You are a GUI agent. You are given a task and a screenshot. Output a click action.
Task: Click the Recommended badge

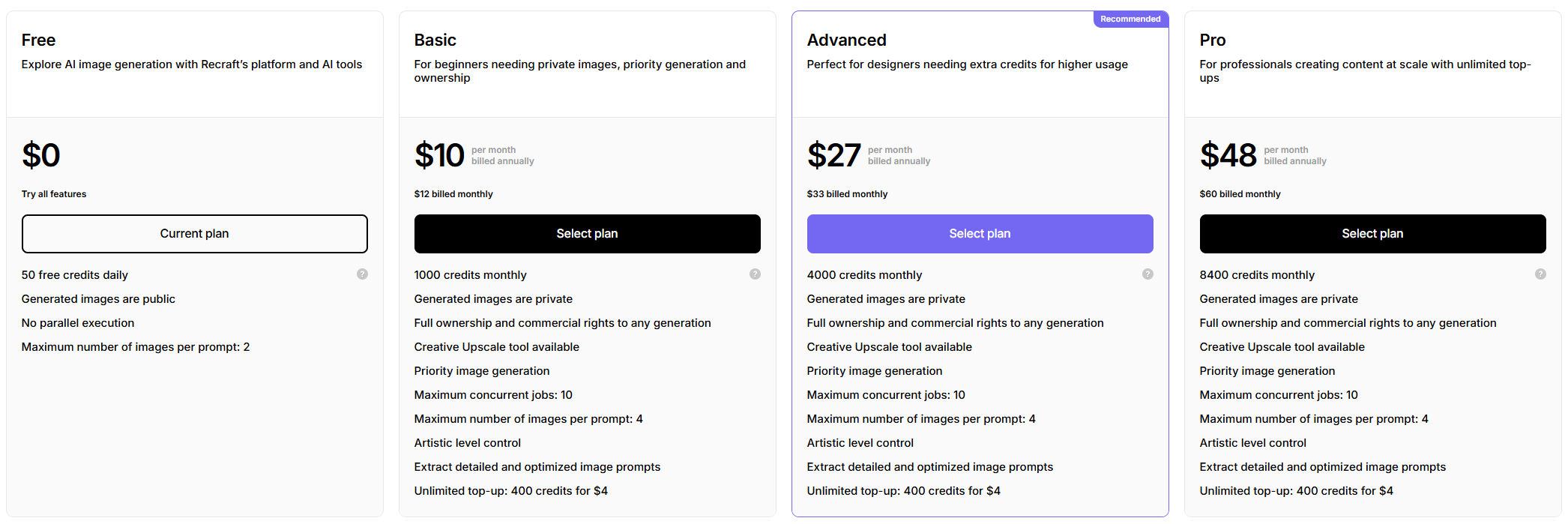click(x=1130, y=19)
